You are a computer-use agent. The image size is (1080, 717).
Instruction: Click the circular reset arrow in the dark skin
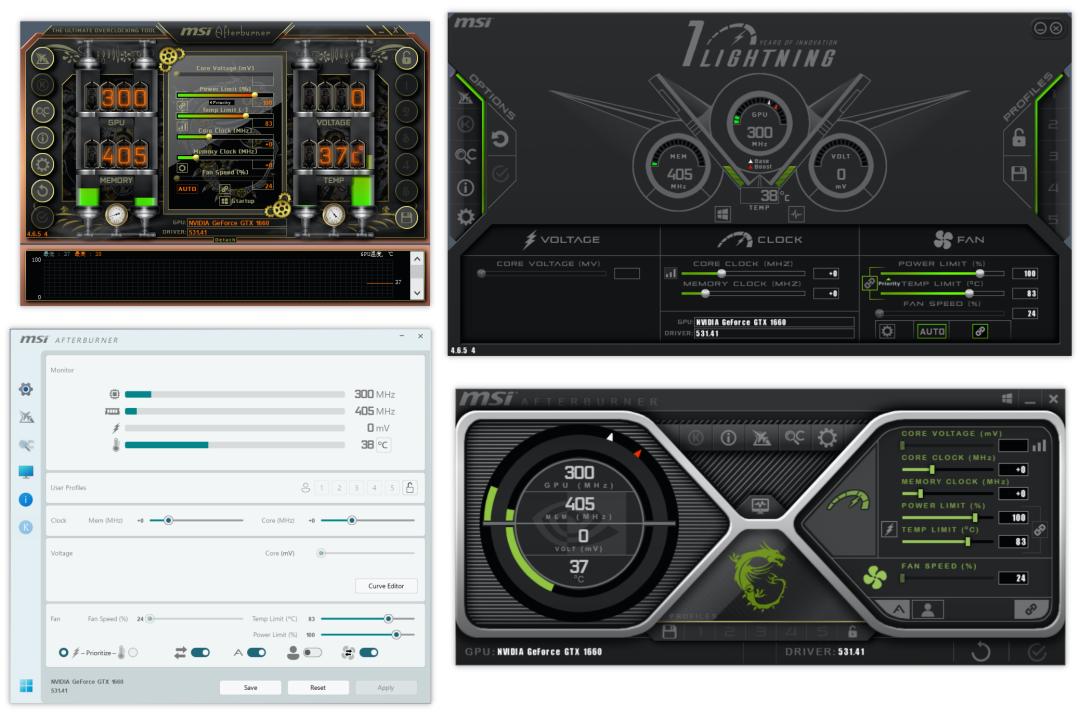click(981, 652)
